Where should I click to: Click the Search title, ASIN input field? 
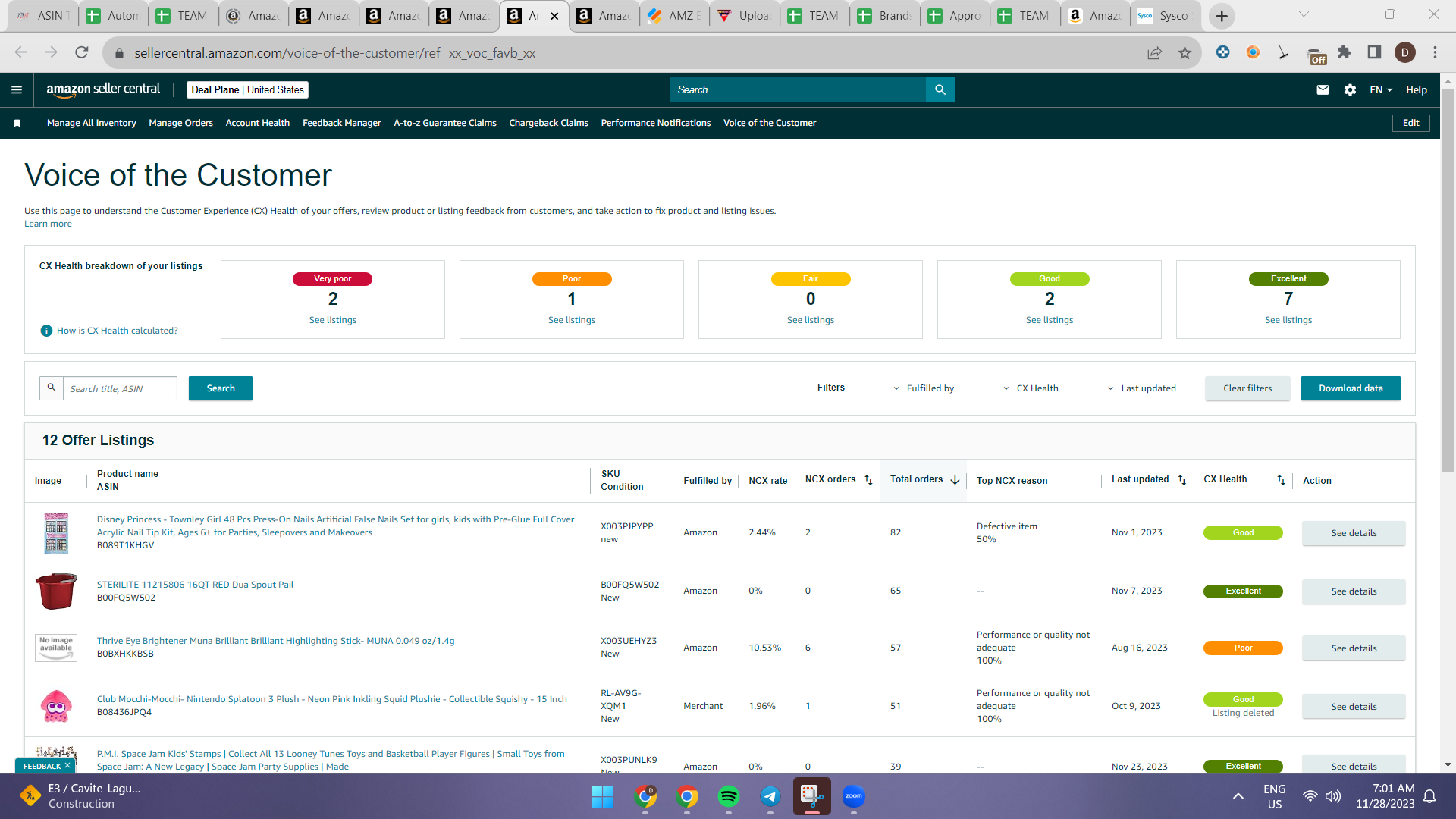pyautogui.click(x=120, y=388)
